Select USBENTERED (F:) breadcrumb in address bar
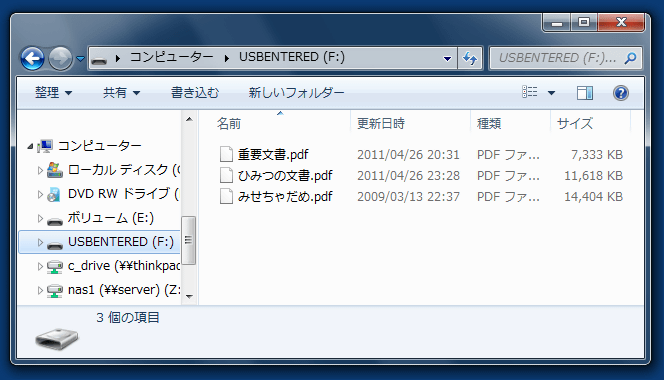664x380 pixels. click(x=292, y=57)
